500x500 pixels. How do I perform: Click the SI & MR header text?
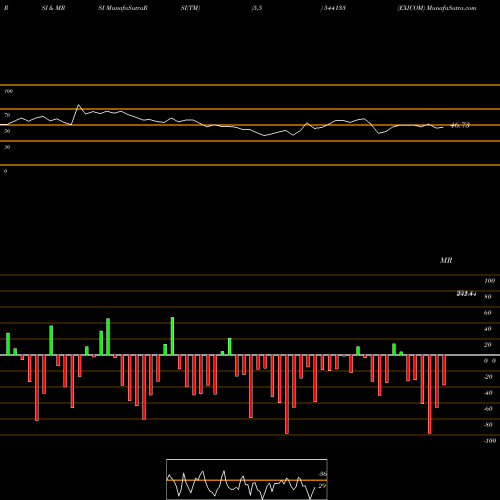[53, 8]
